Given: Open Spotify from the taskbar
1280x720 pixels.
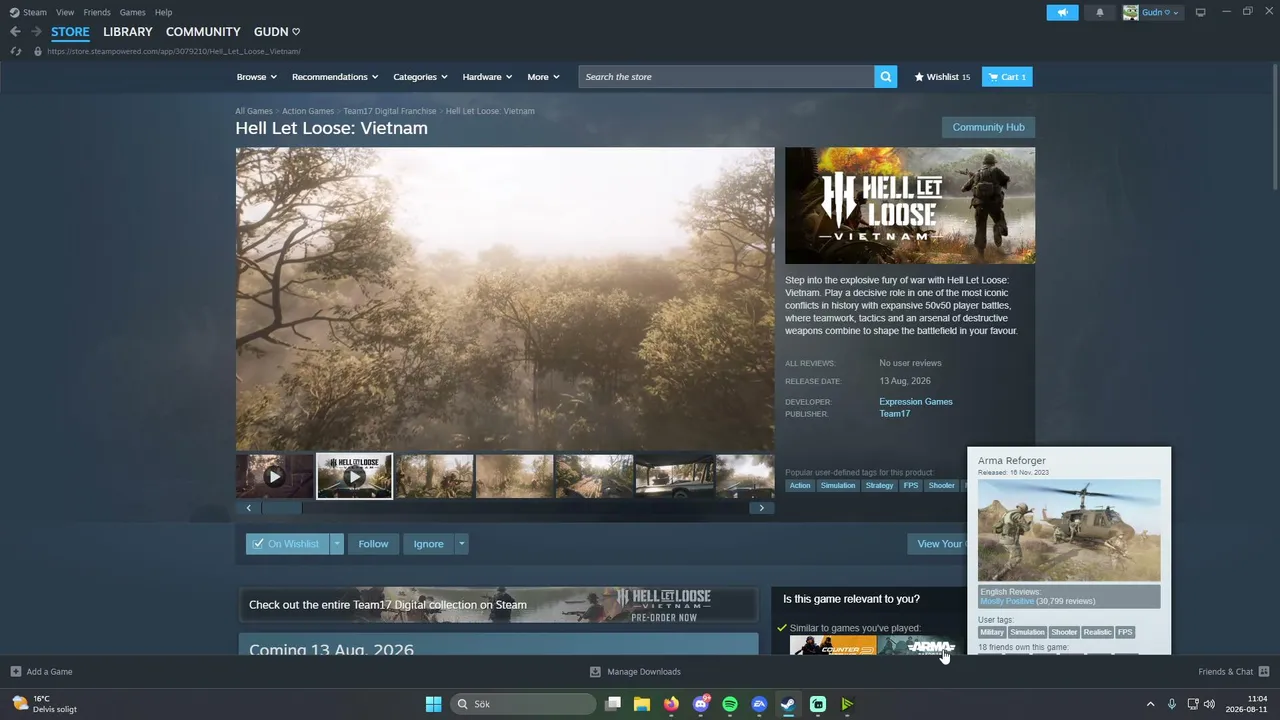Looking at the screenshot, I should (x=730, y=704).
